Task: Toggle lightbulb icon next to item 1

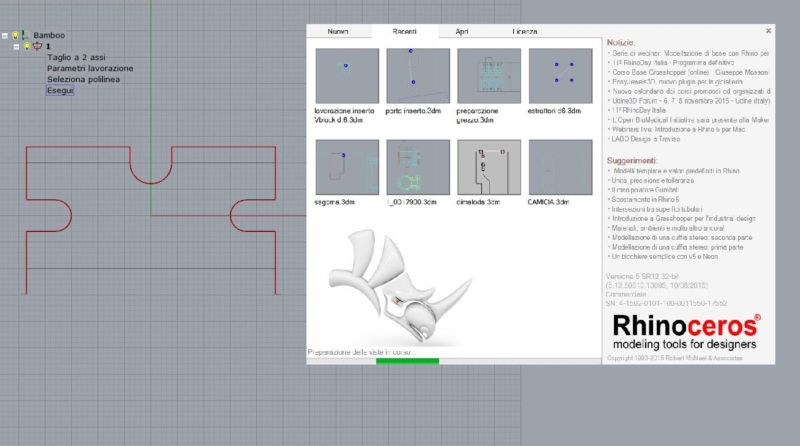Action: 27,46
